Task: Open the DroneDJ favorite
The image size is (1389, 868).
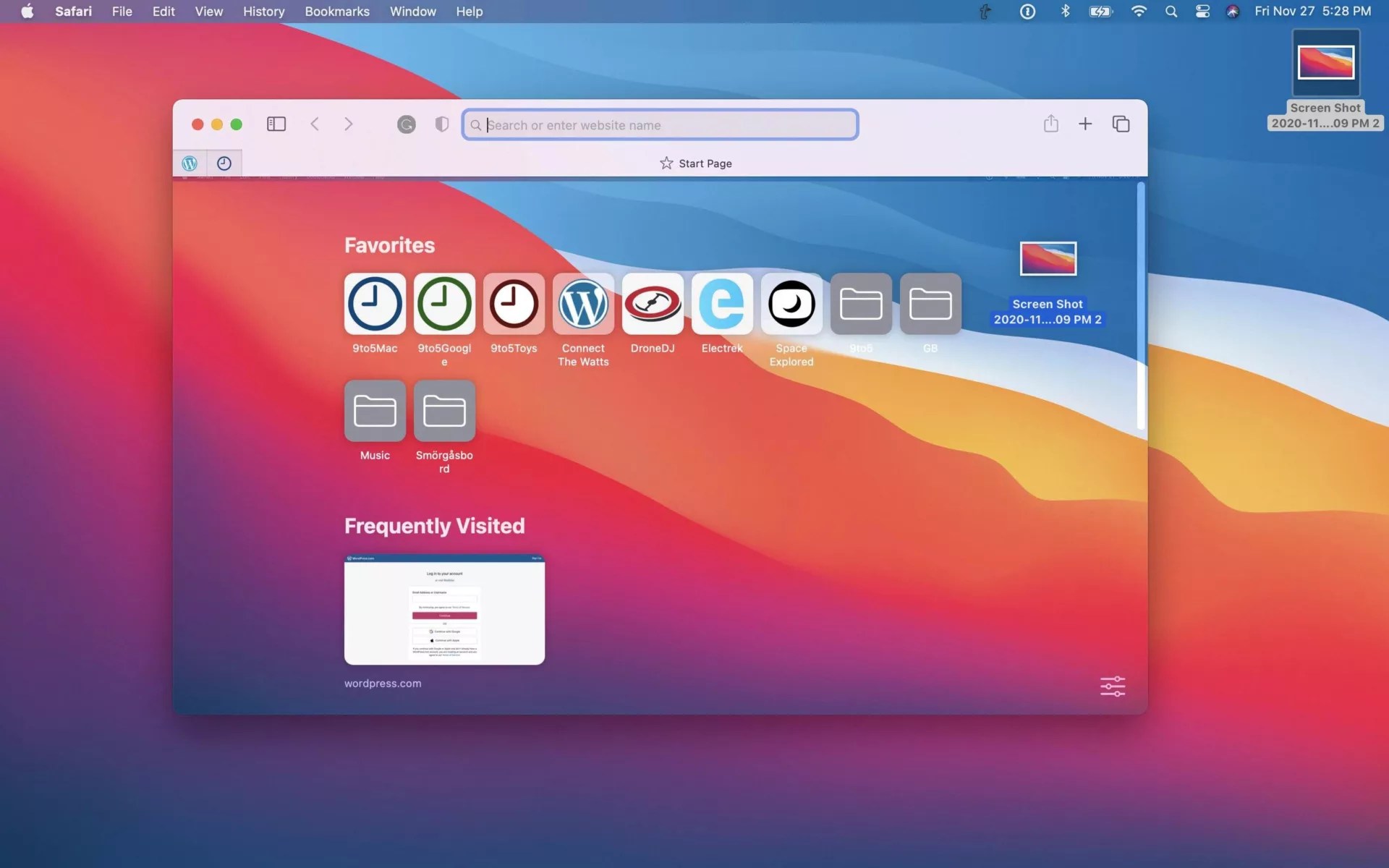Action: tap(652, 304)
